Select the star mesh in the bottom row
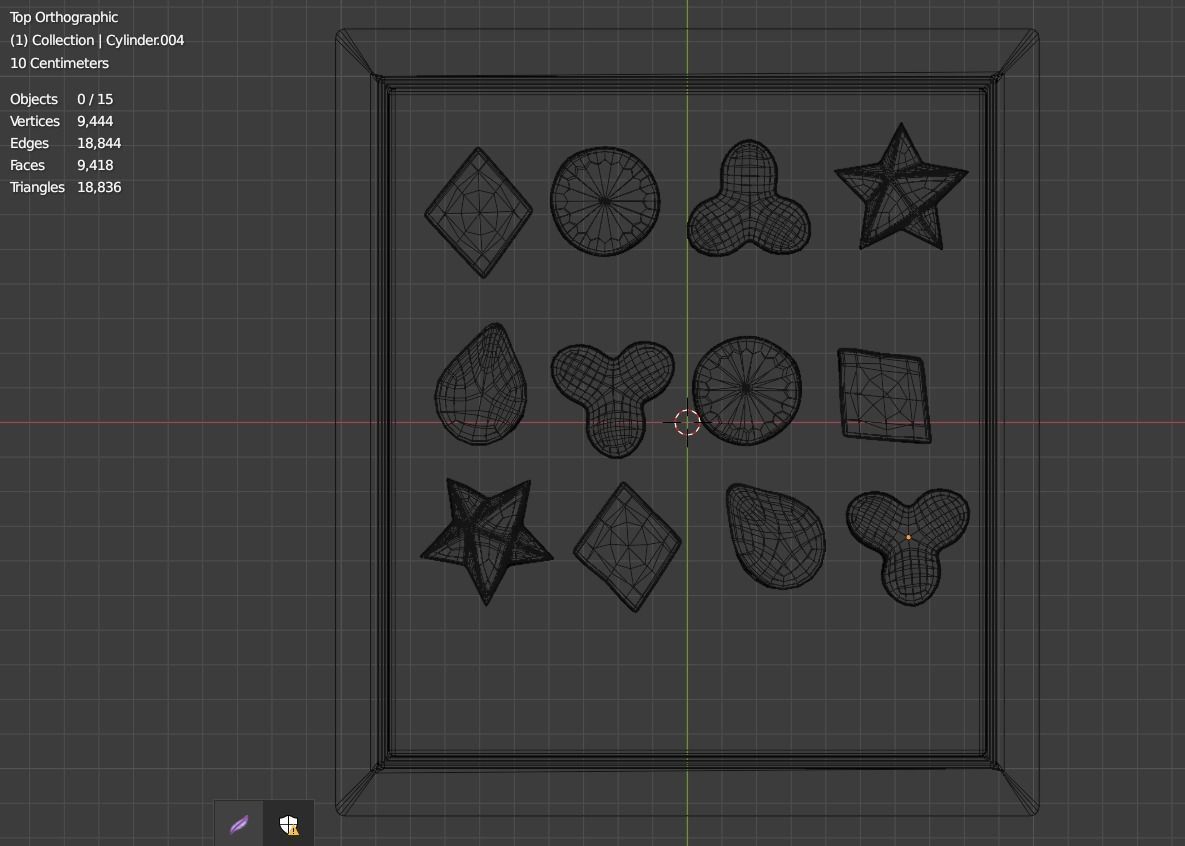 487,541
